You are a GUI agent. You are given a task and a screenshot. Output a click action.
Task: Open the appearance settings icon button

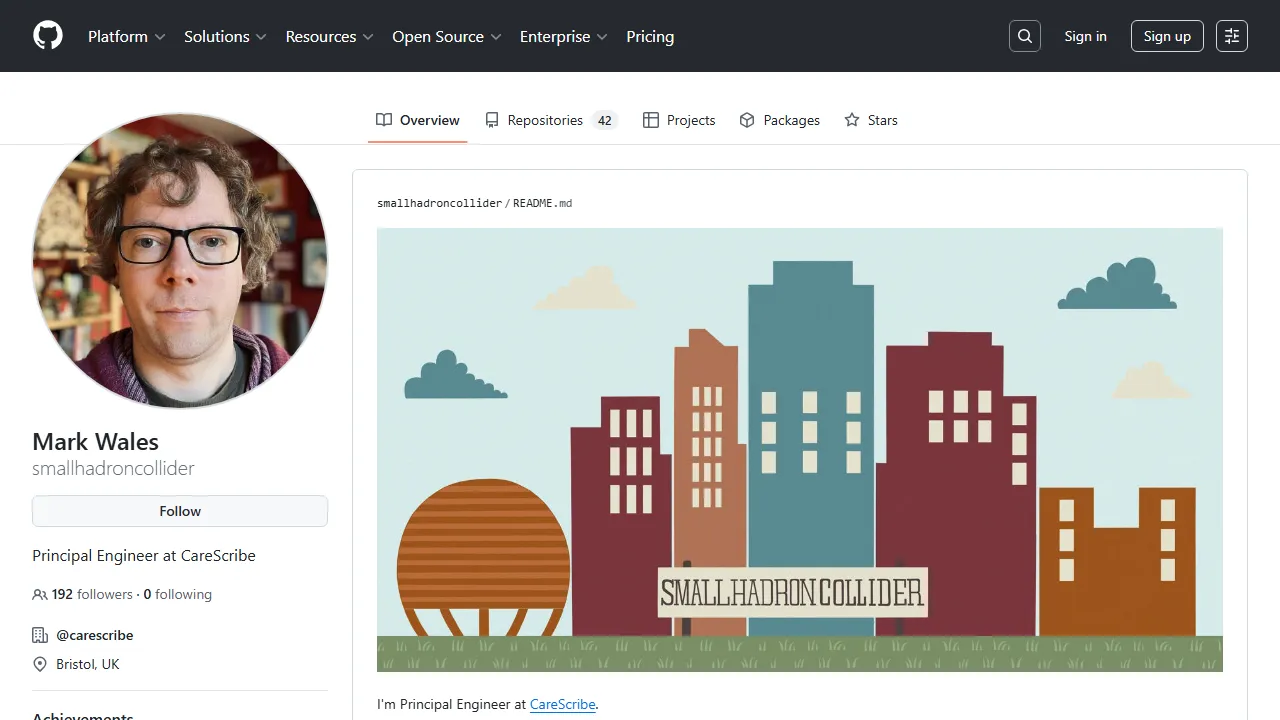click(1232, 36)
